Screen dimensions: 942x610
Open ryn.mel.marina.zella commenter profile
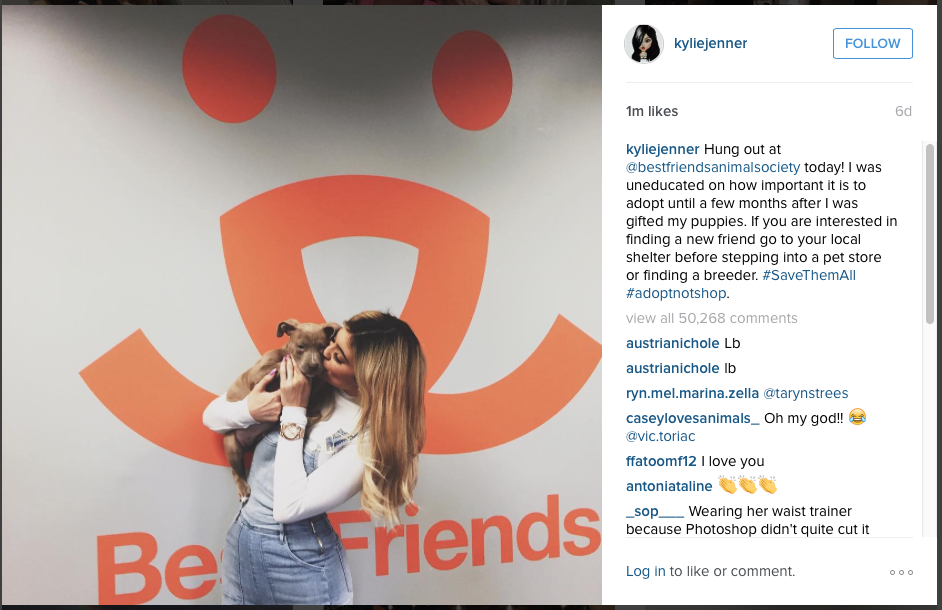[x=692, y=393]
